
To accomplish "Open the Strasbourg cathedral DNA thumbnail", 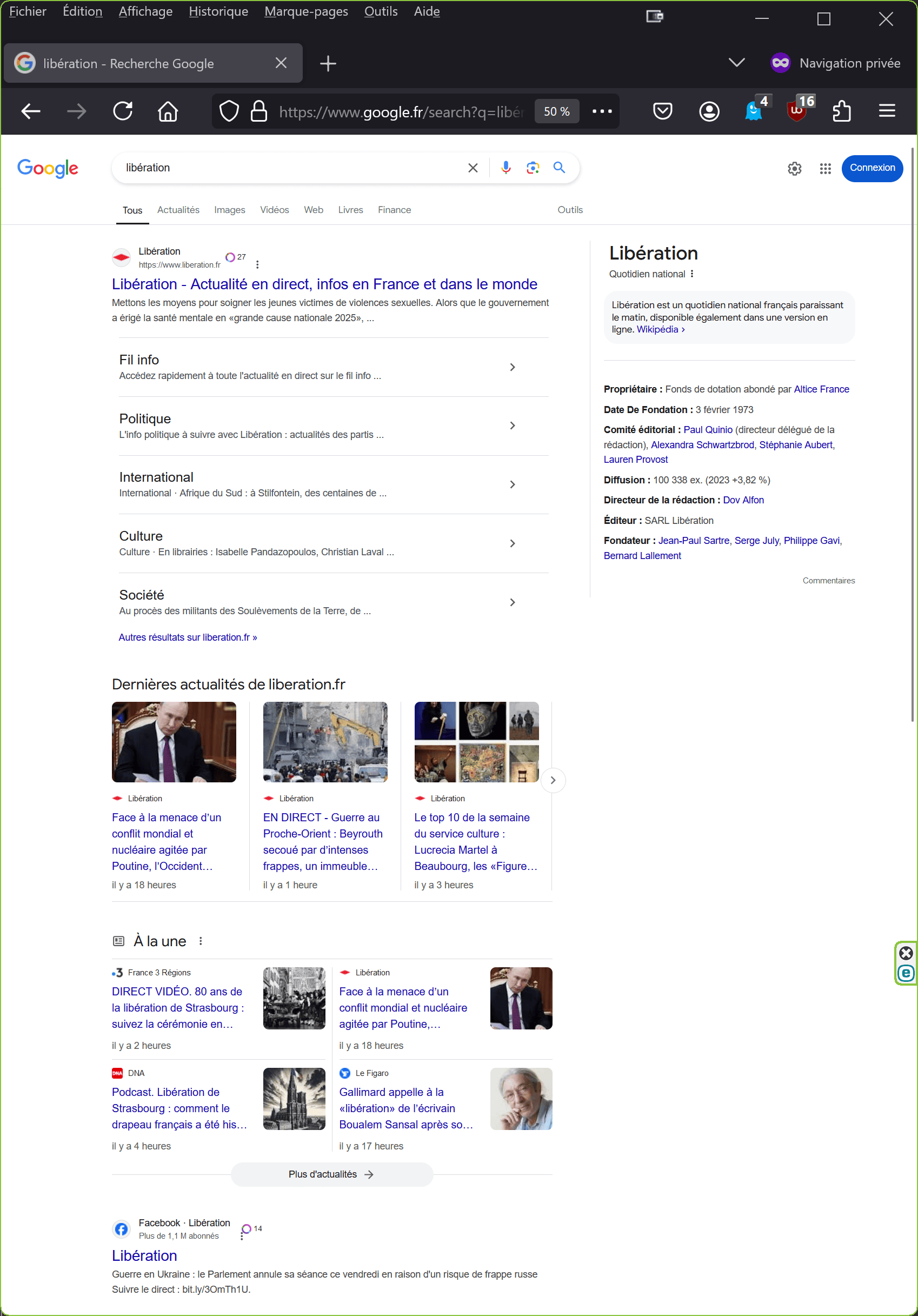I will pyautogui.click(x=294, y=1099).
